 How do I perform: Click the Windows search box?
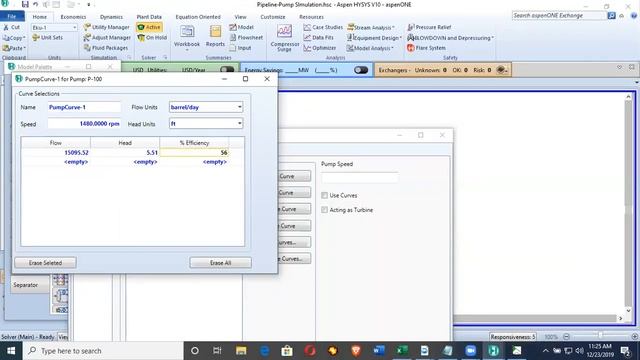pyautogui.click(x=103, y=351)
